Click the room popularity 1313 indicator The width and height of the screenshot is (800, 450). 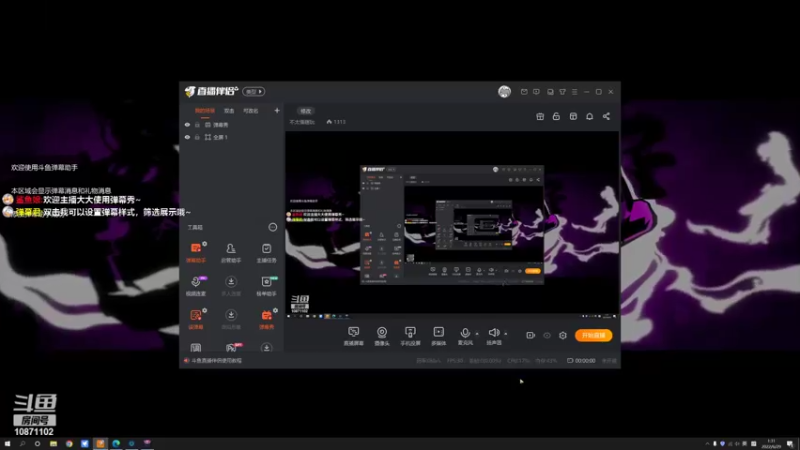336,122
